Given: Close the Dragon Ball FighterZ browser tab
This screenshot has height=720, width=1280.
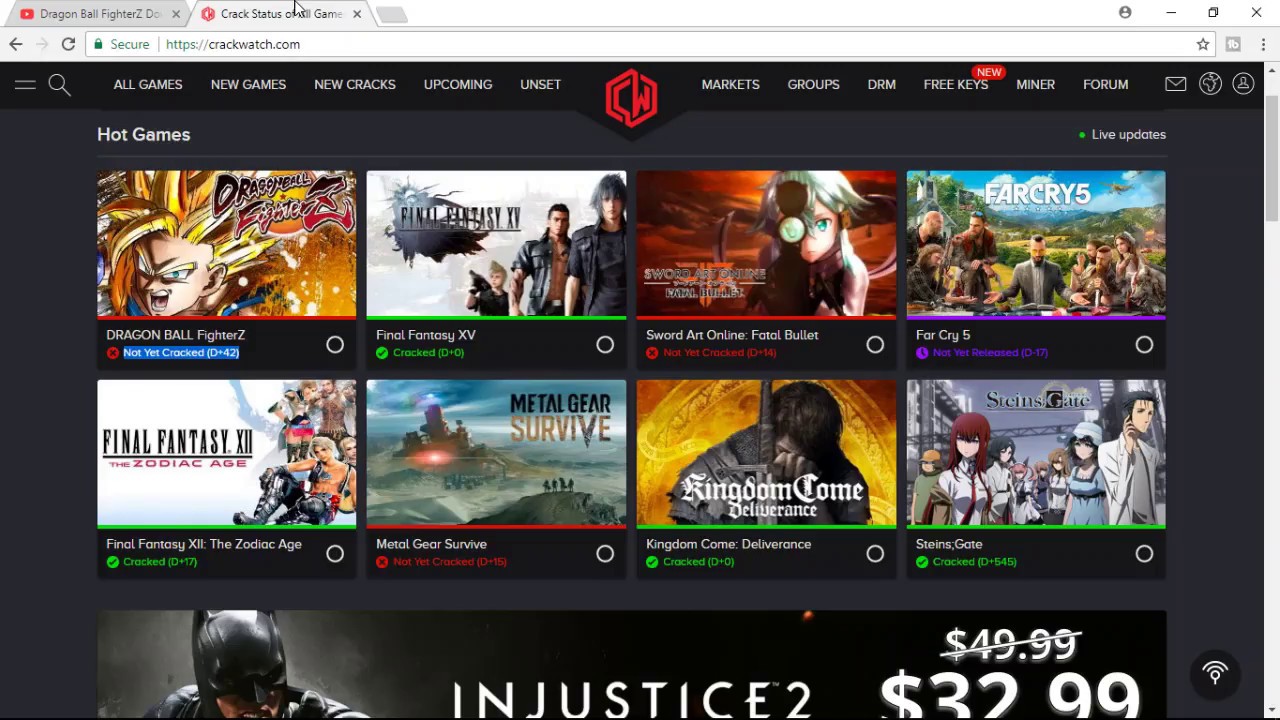Looking at the screenshot, I should pos(176,14).
